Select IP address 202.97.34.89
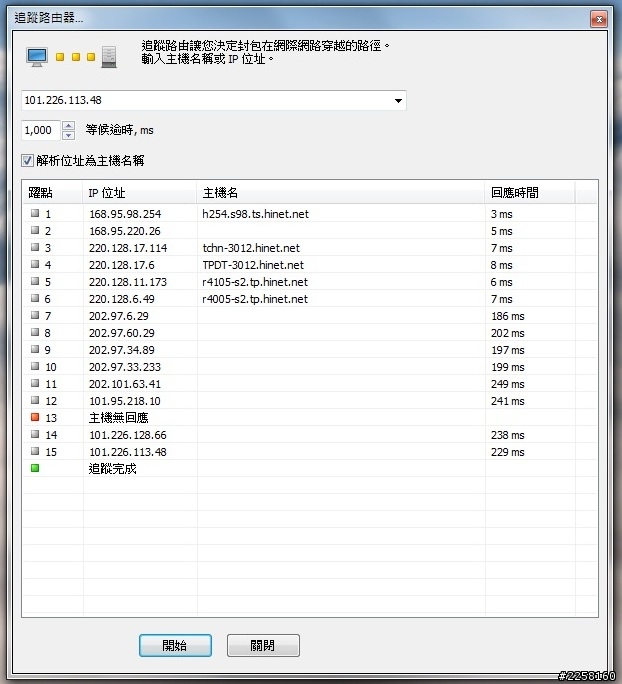The height and width of the screenshot is (684, 622). tap(122, 350)
